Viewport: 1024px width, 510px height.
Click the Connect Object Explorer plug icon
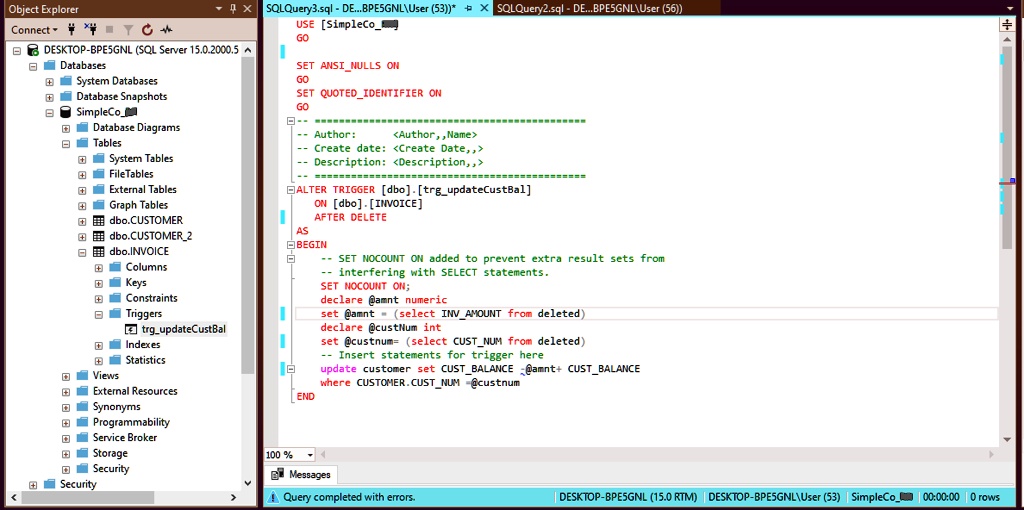(72, 30)
